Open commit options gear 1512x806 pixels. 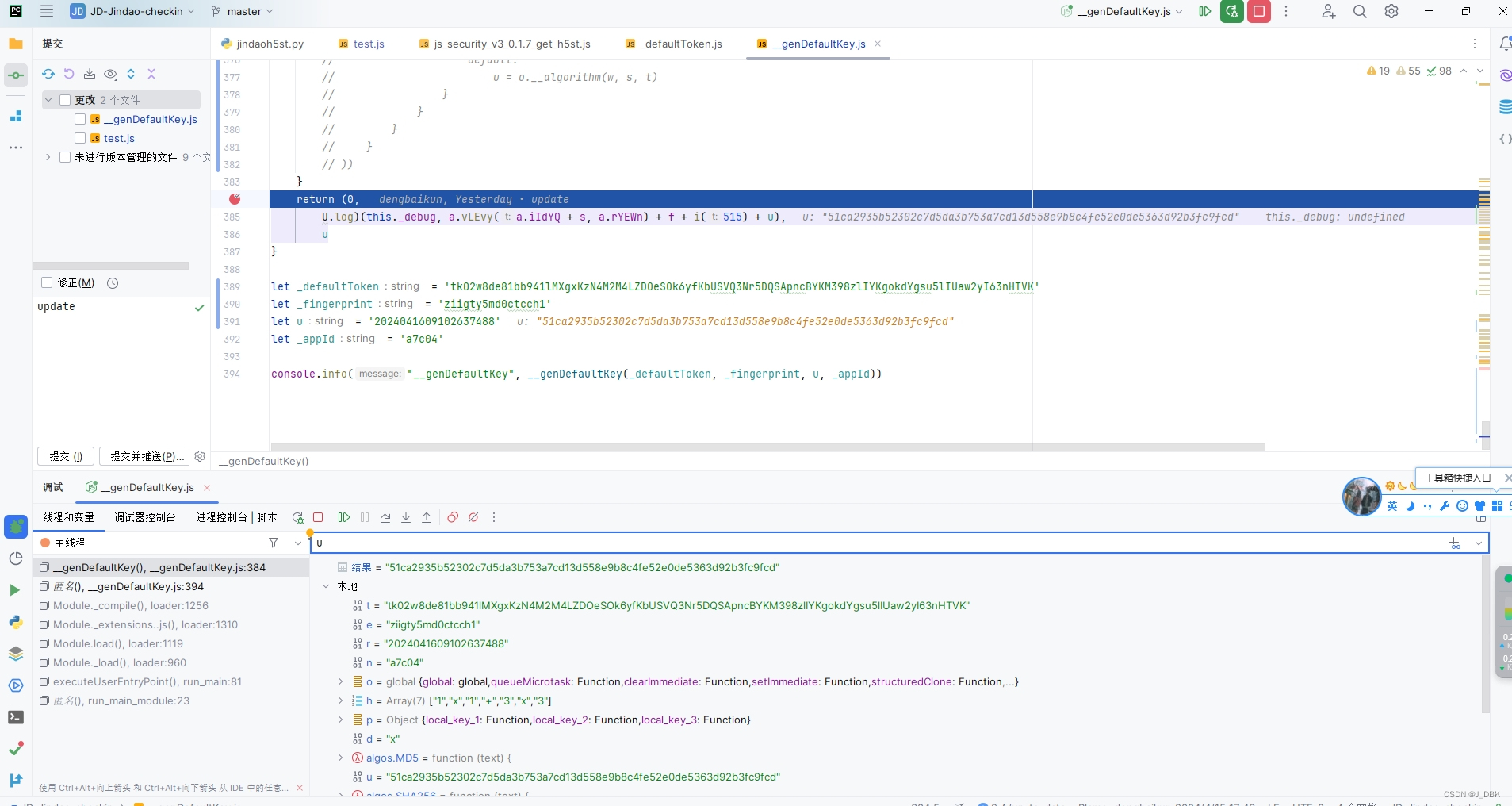click(200, 456)
